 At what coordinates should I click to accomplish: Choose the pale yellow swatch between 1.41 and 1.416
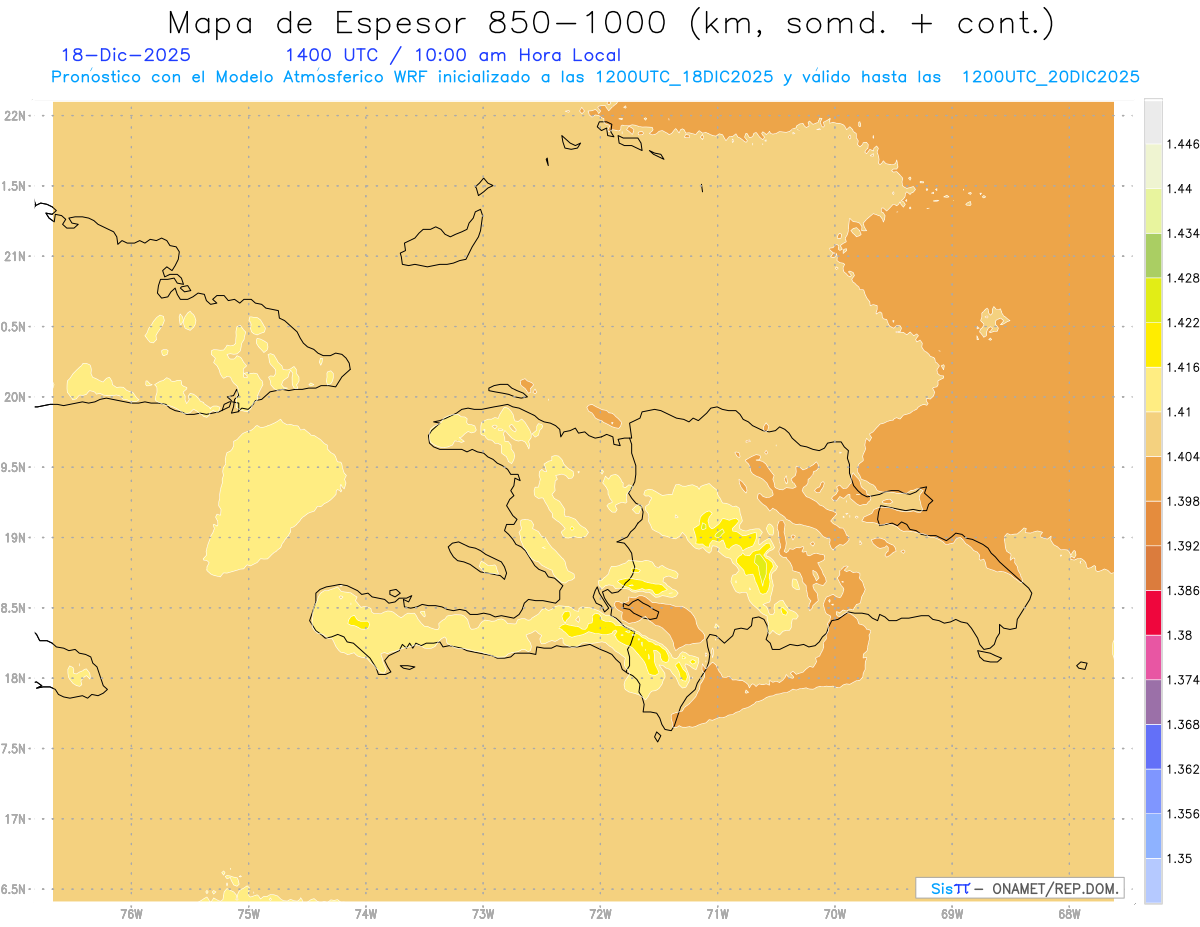pyautogui.click(x=1153, y=389)
